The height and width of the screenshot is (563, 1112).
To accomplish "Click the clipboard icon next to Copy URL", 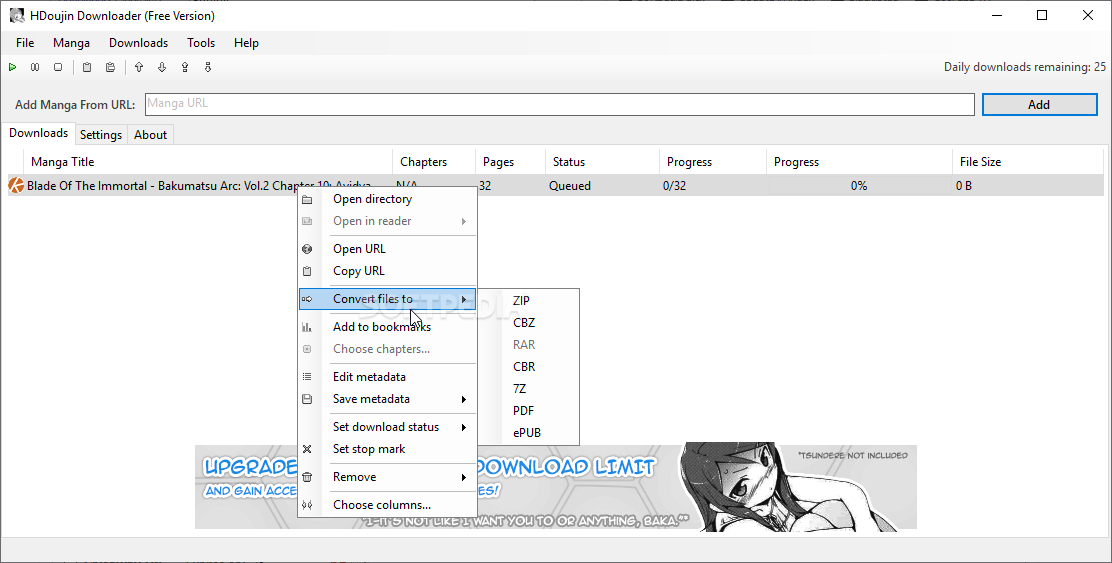I will coord(307,271).
